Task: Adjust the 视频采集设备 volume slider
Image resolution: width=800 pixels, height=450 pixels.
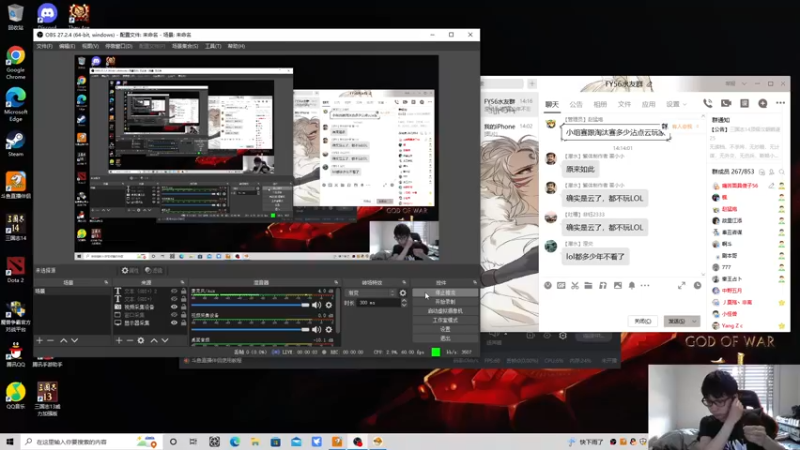Action: coord(251,330)
